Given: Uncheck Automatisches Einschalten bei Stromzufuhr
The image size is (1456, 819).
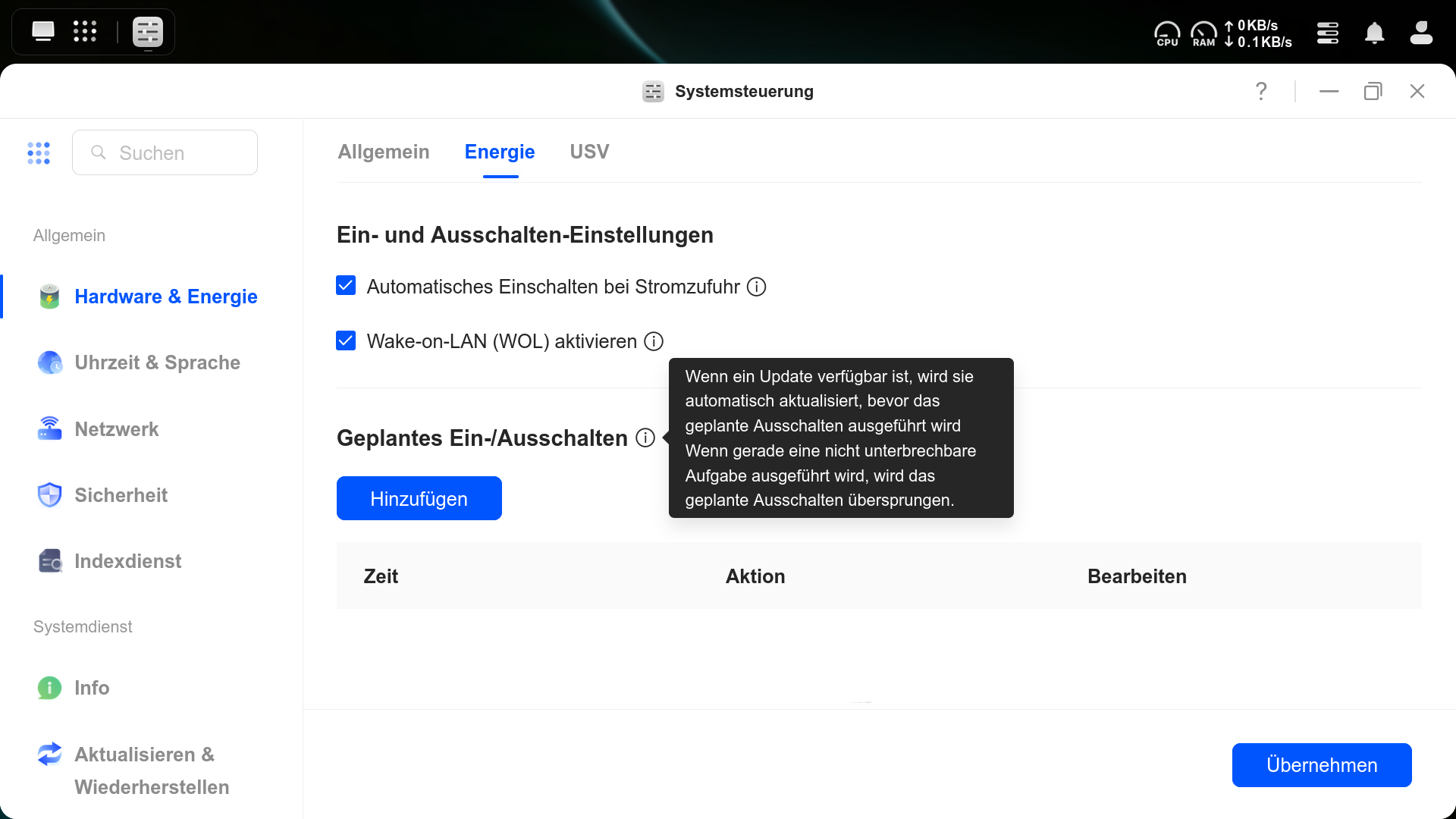Looking at the screenshot, I should tap(346, 286).
